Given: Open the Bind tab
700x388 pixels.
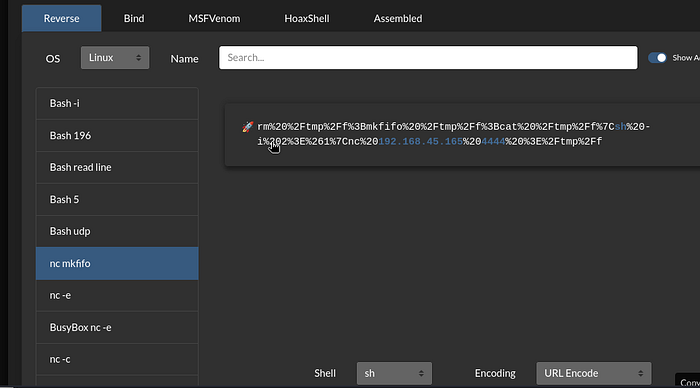Looking at the screenshot, I should [x=134, y=18].
